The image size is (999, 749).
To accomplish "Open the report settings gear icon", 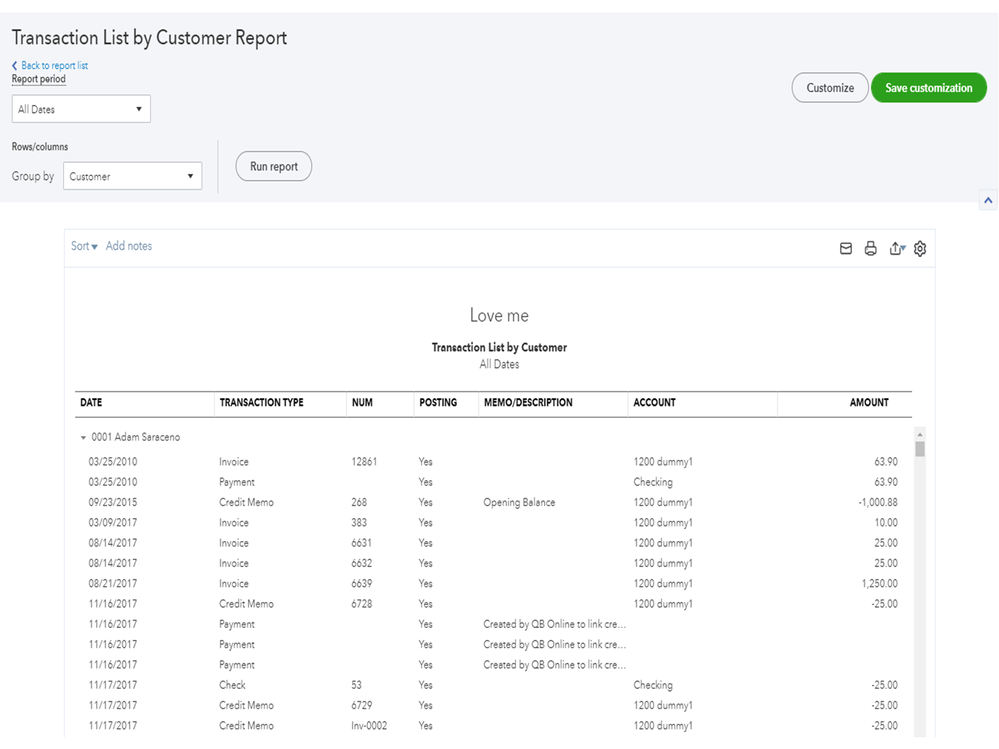I will coord(920,249).
